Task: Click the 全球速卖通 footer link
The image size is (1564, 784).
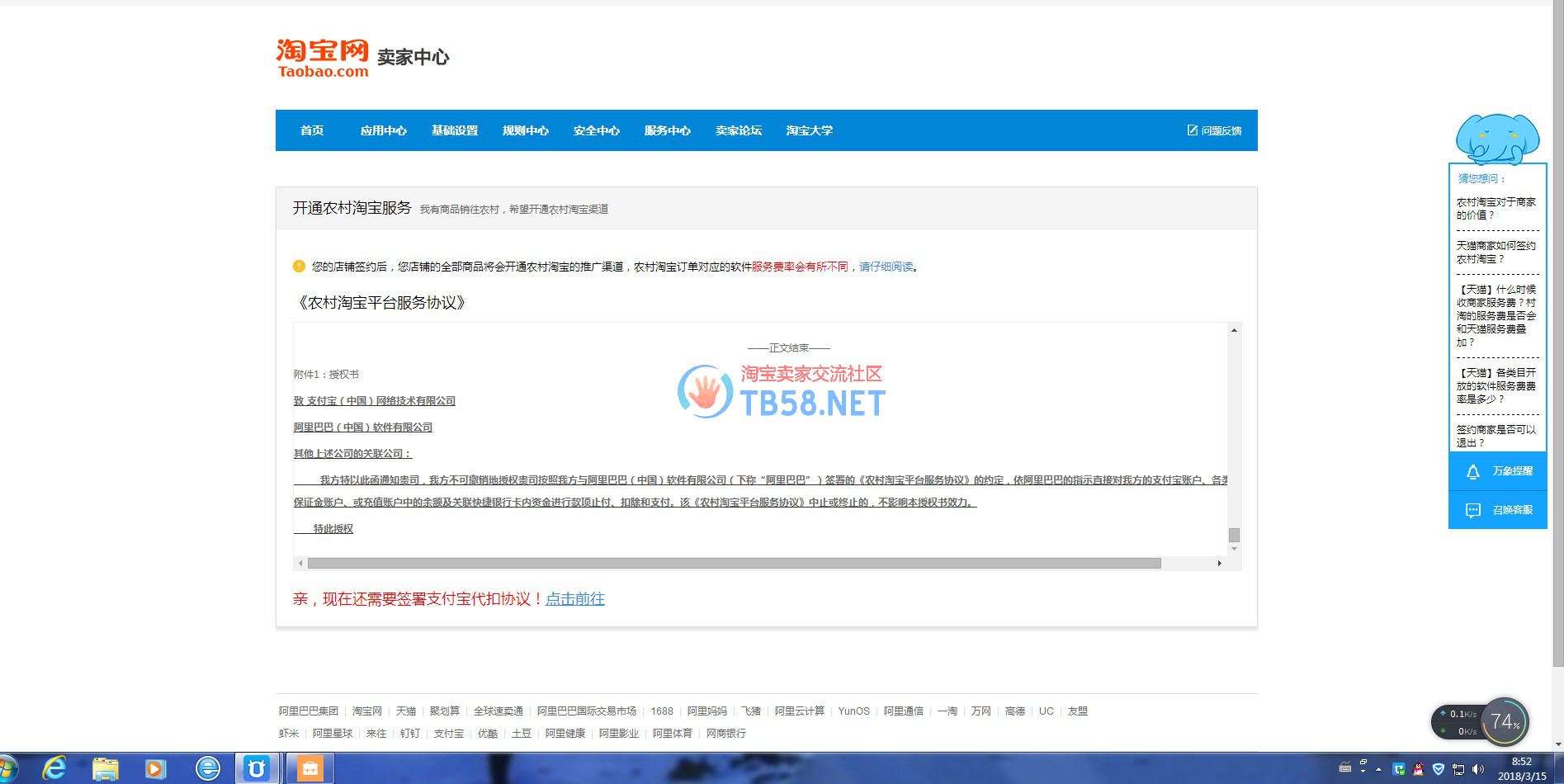Action: 498,711
